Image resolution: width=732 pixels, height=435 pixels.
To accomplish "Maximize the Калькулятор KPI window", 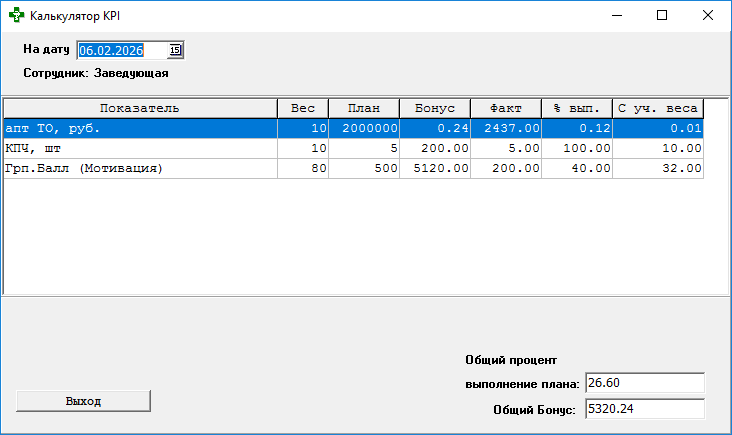I will (x=662, y=16).
